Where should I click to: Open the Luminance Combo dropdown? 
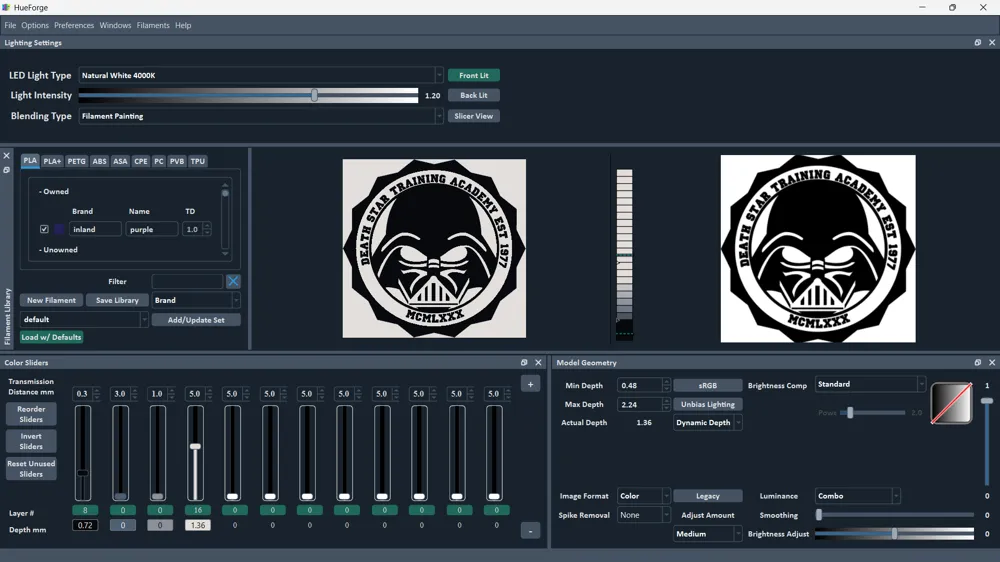point(857,496)
